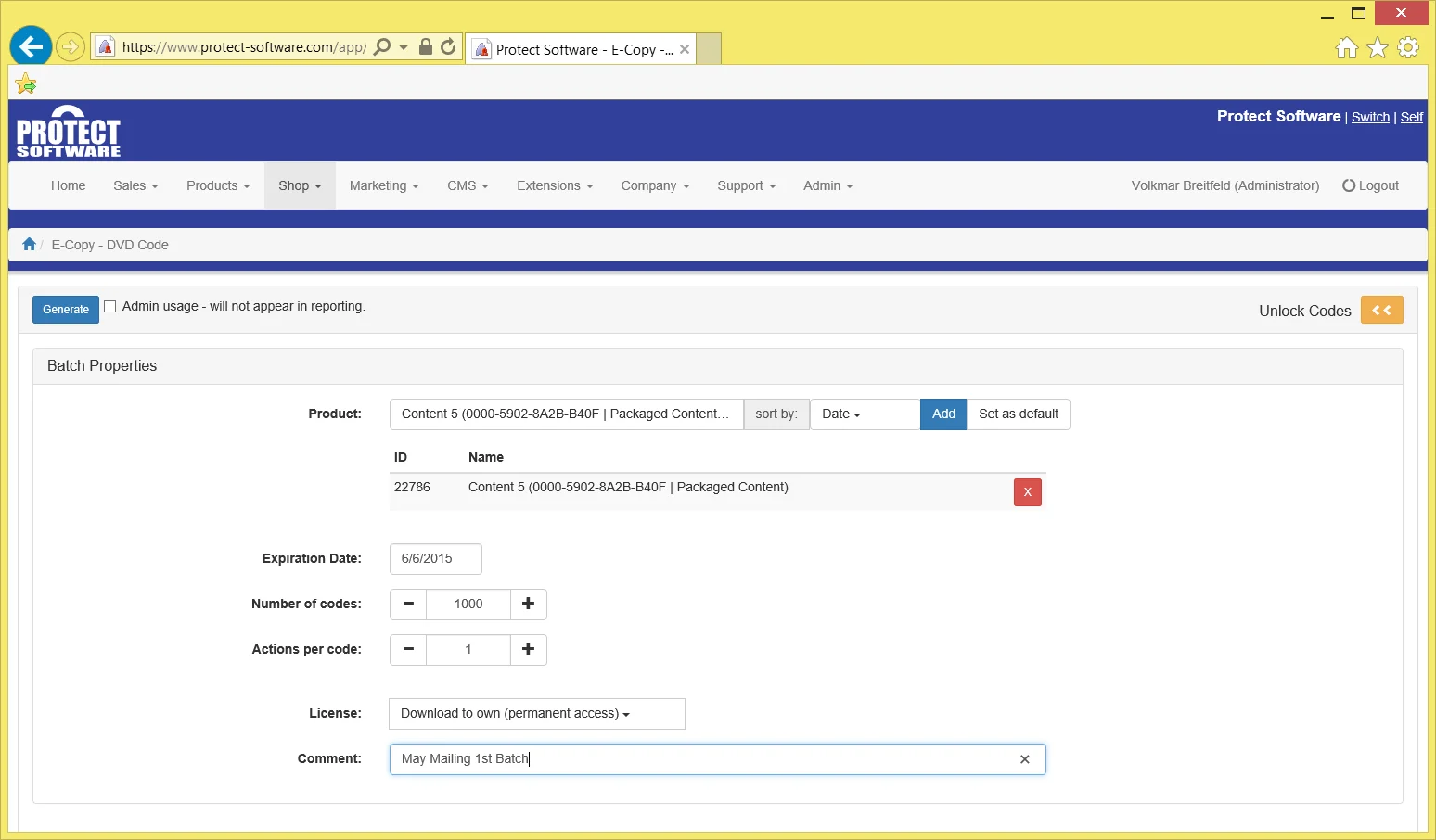Collapse Unlock Codes with orange arrows button

coord(1381,311)
